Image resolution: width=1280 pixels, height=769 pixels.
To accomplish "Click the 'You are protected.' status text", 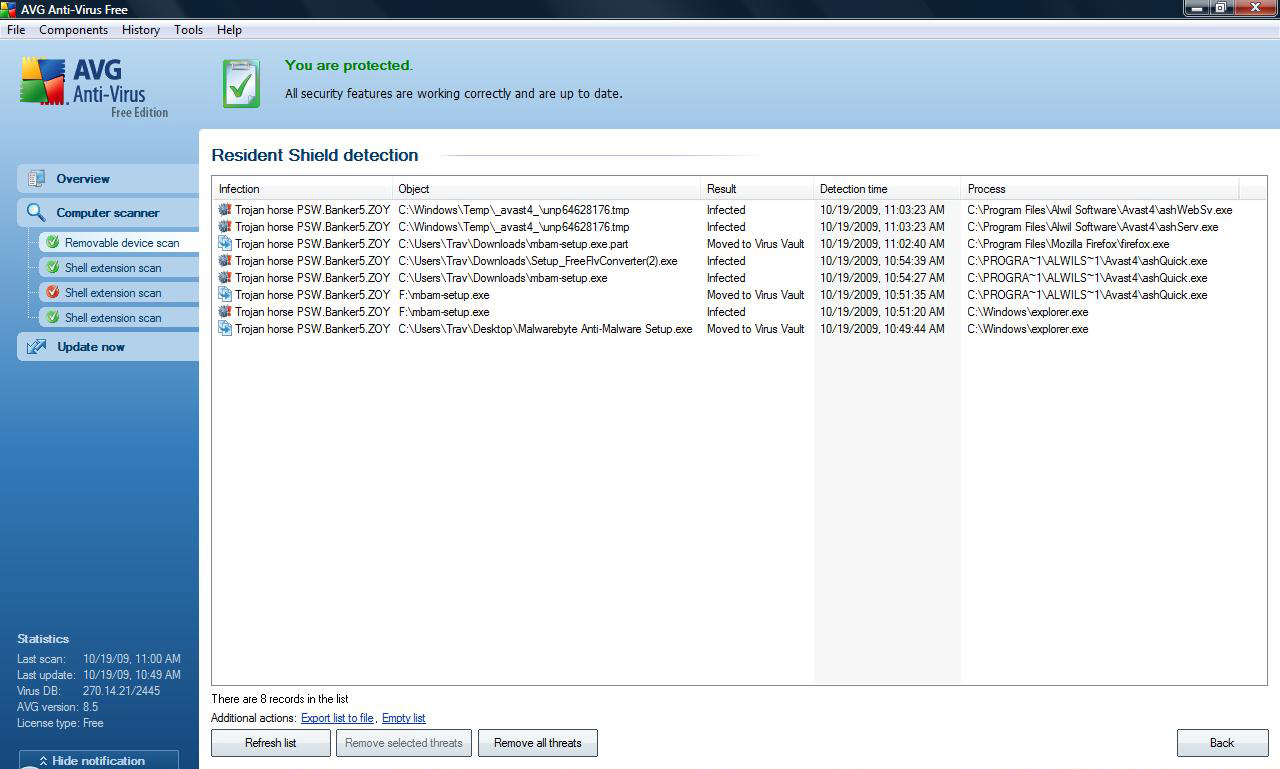I will pyautogui.click(x=348, y=65).
